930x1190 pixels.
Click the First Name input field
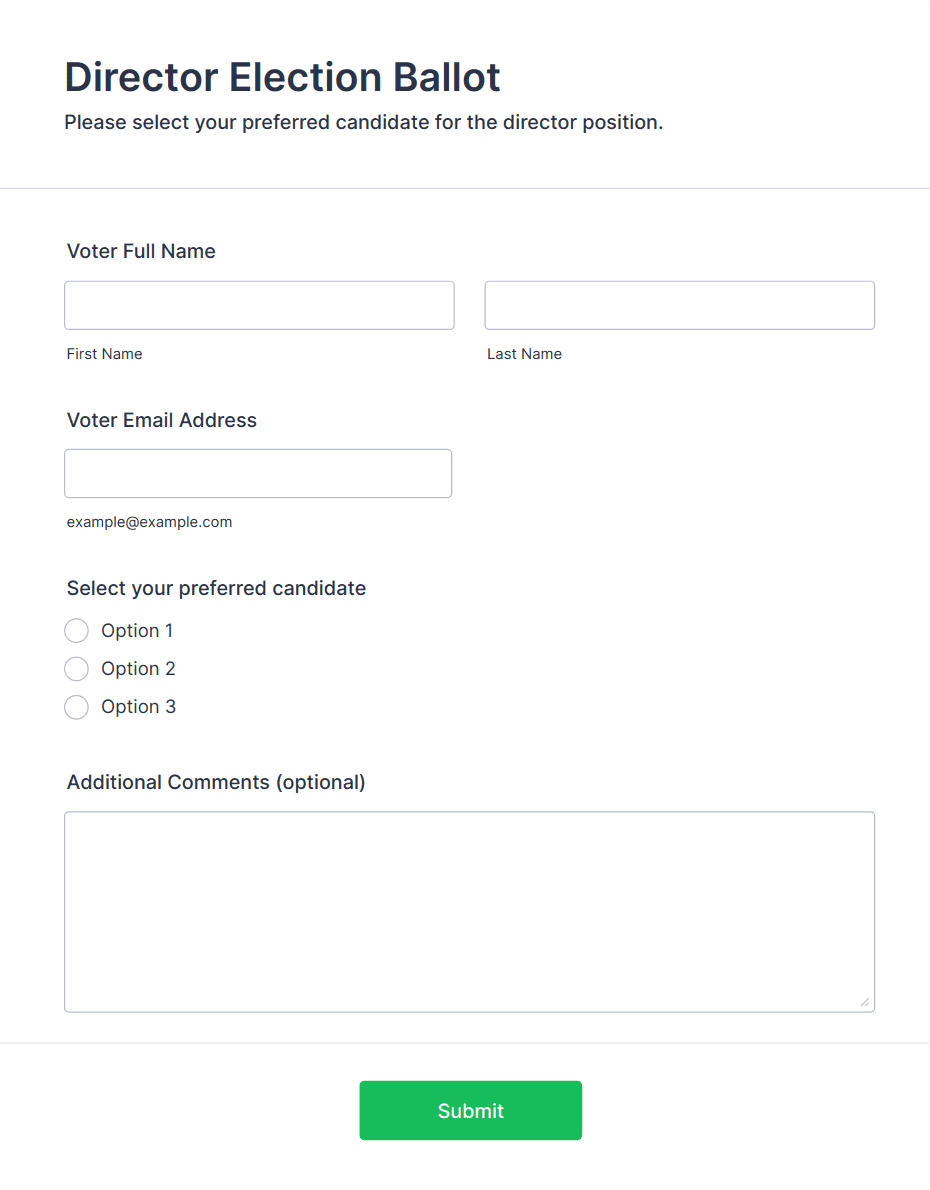coord(259,305)
